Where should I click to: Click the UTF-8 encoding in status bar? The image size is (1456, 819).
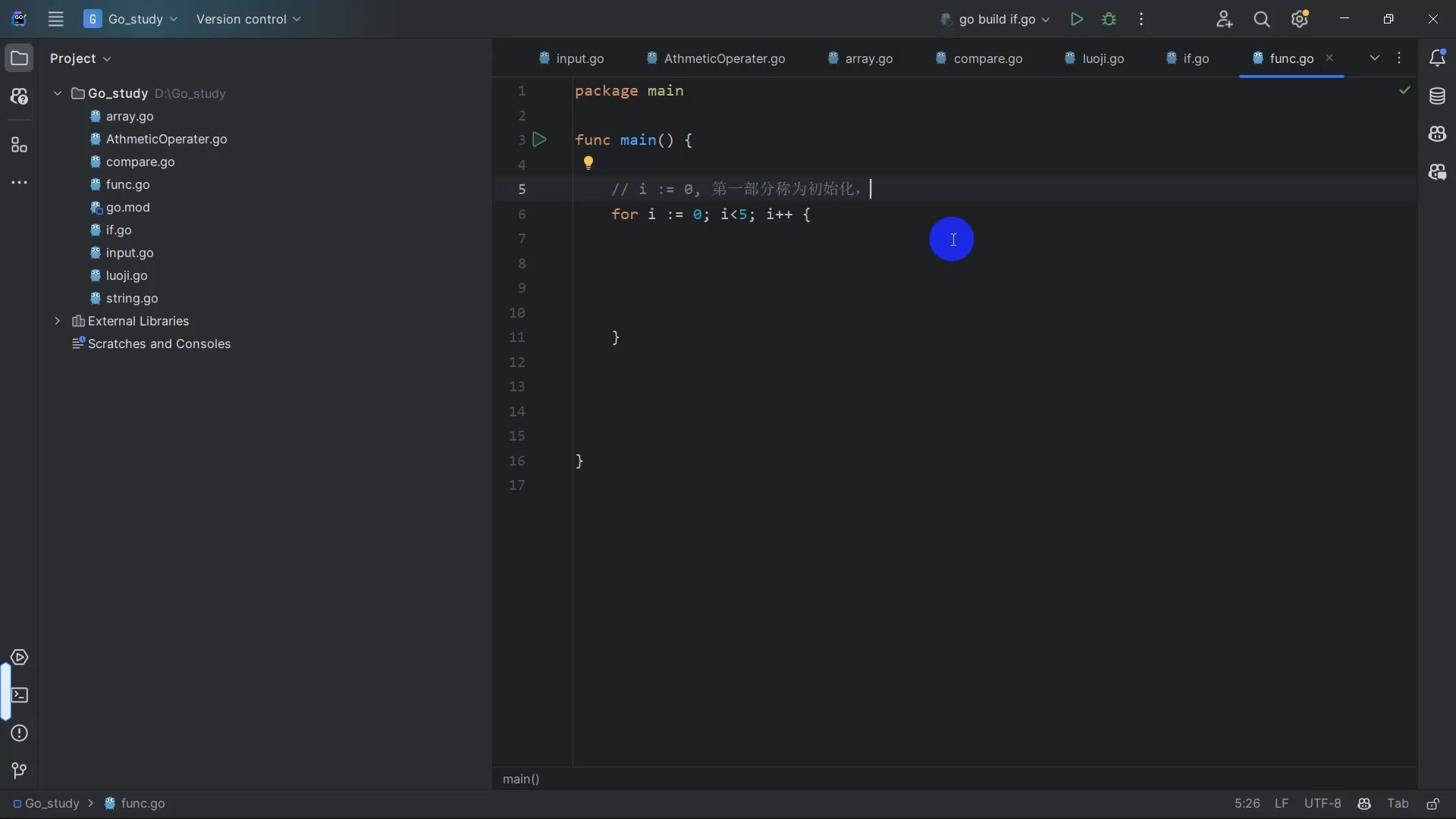tap(1322, 804)
